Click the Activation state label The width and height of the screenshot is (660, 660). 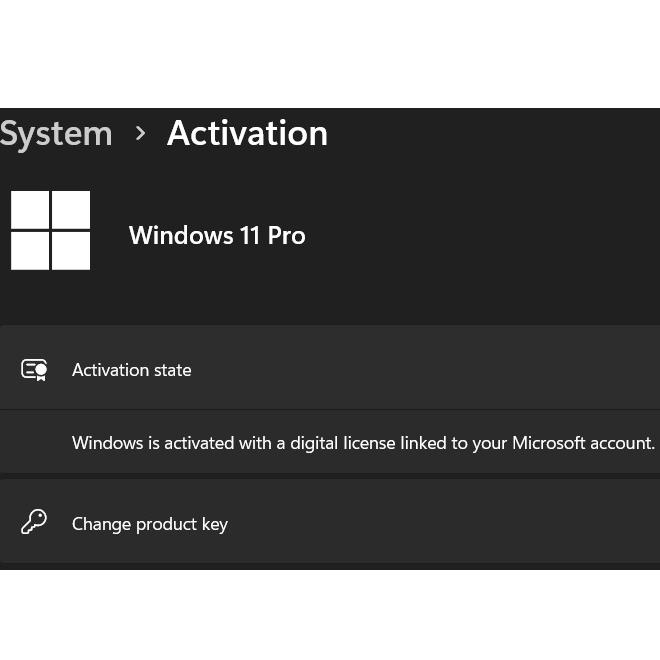[x=131, y=370]
